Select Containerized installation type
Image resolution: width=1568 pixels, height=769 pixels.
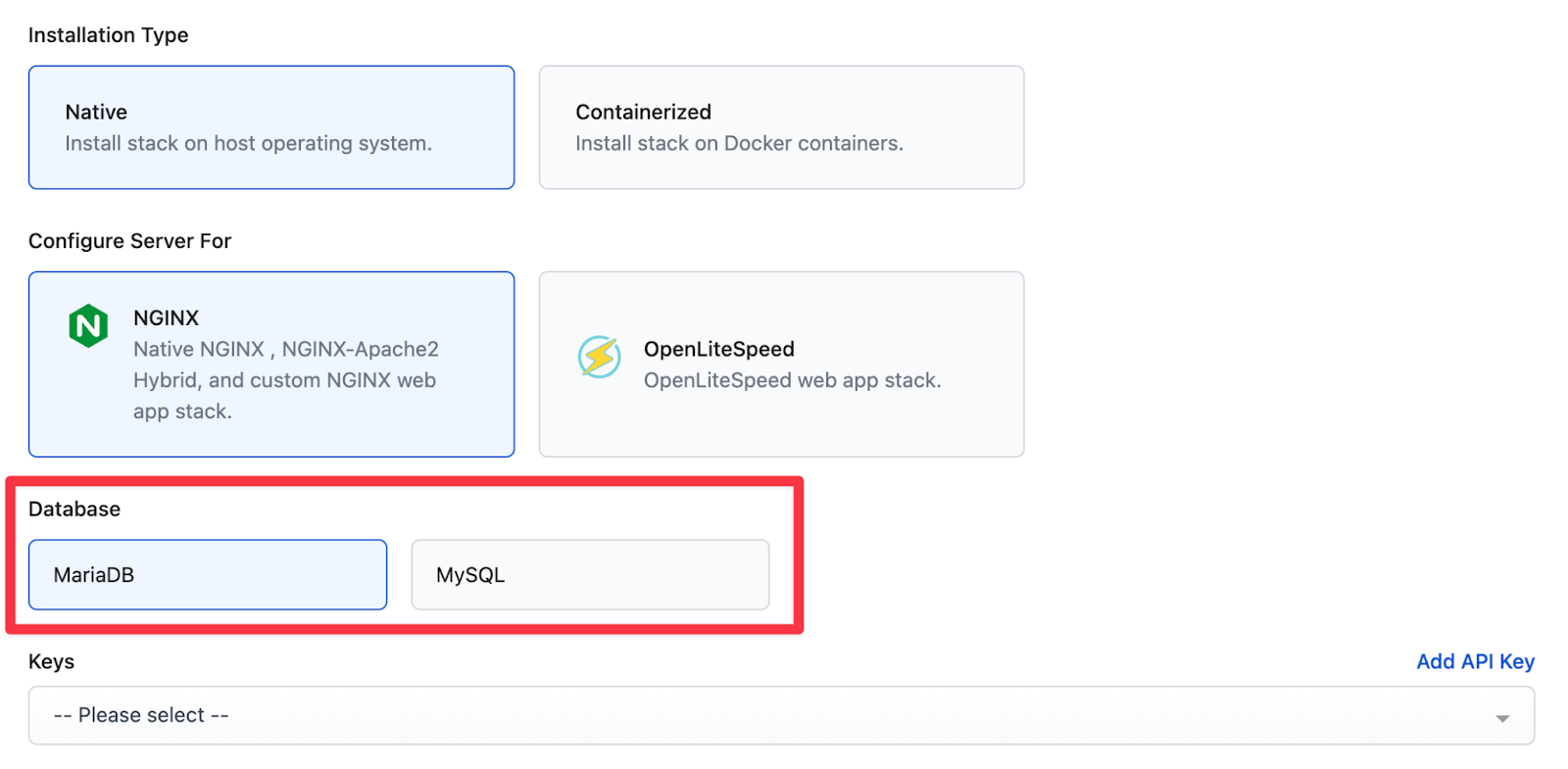tap(781, 127)
